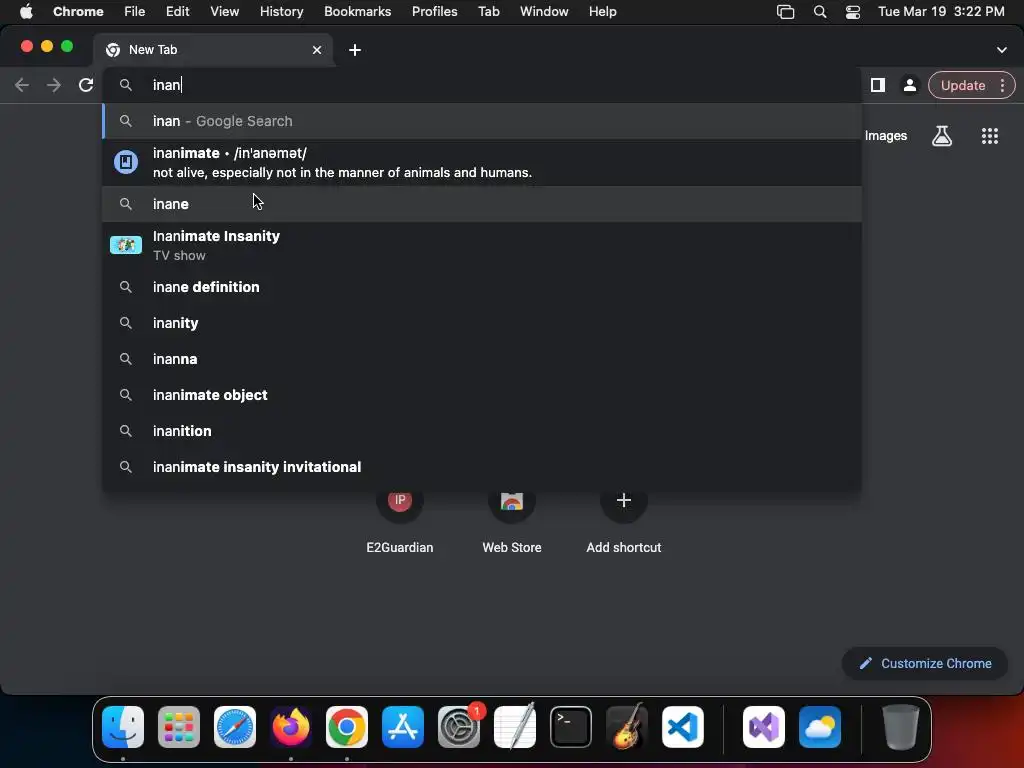The image size is (1024, 768).
Task: Expand the tab search chevron
Action: 1002,50
